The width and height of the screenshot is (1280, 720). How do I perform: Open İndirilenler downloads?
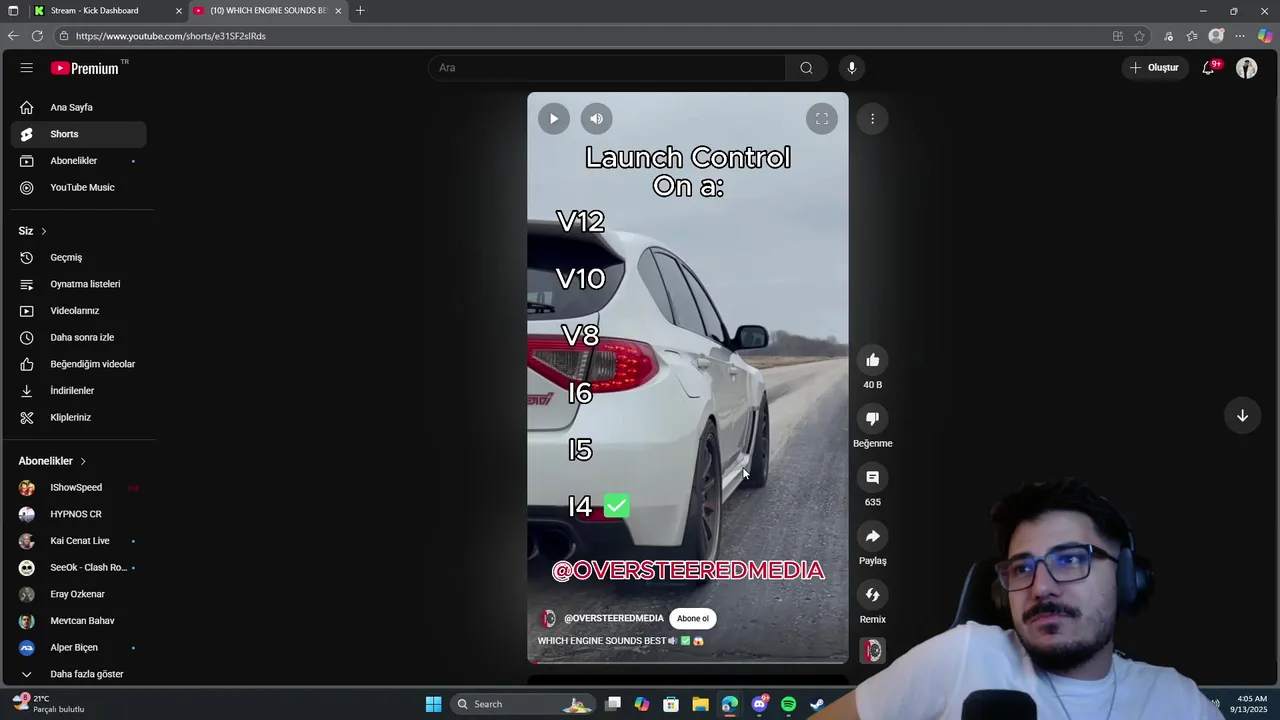pos(80,391)
